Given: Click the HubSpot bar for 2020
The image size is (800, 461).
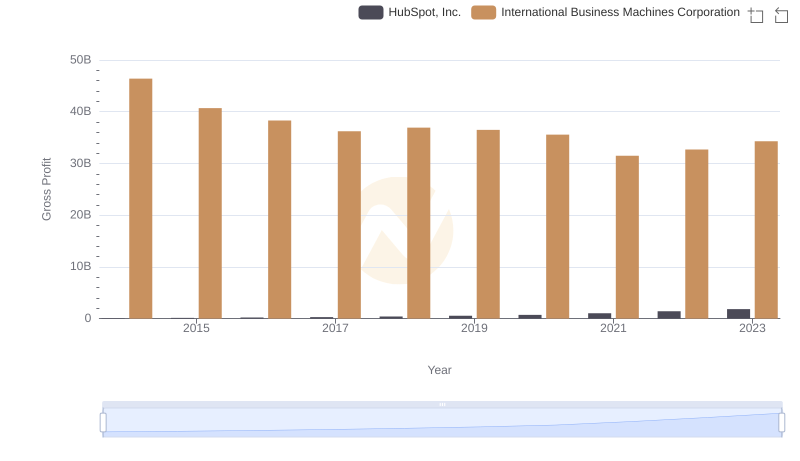Looking at the screenshot, I should coord(530,317).
